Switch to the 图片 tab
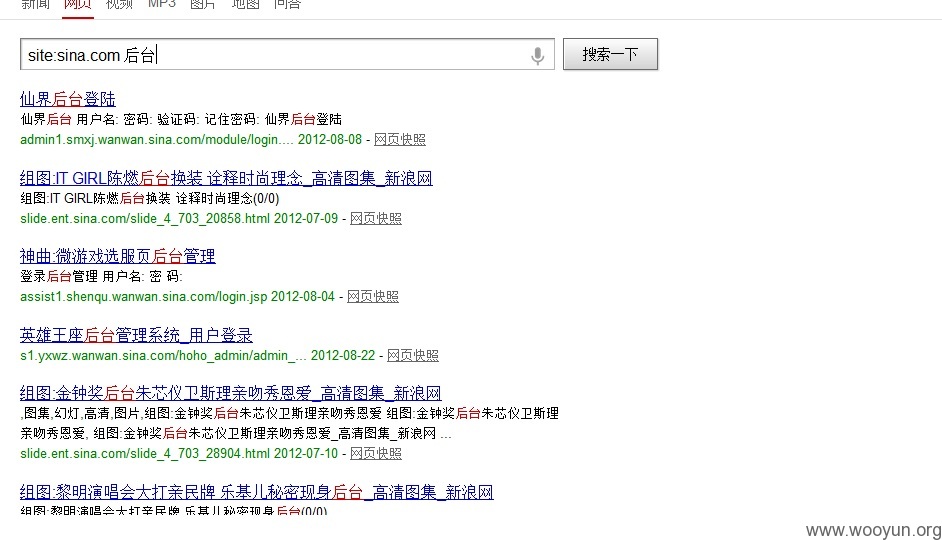This screenshot has width=942, height=540. [x=202, y=4]
